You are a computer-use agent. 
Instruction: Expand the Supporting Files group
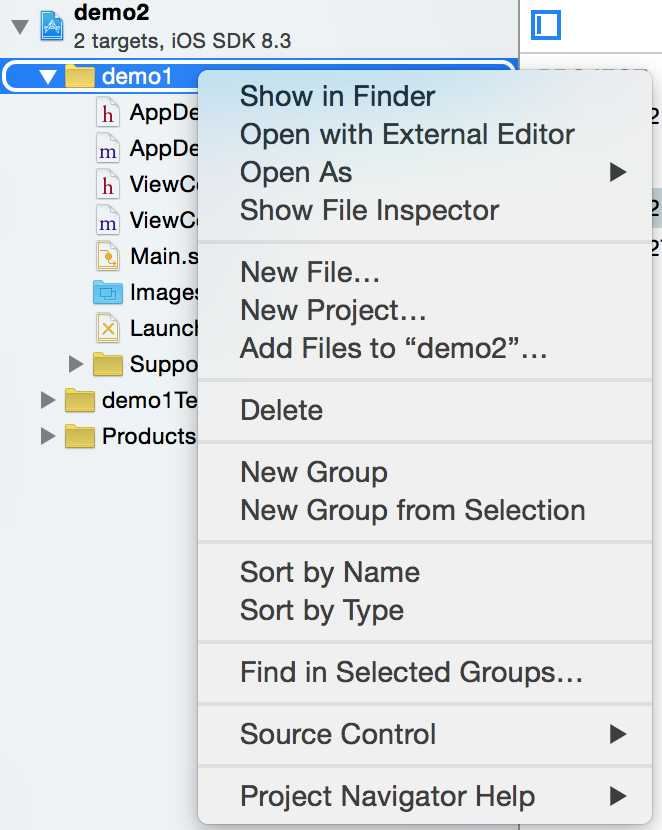click(x=76, y=364)
